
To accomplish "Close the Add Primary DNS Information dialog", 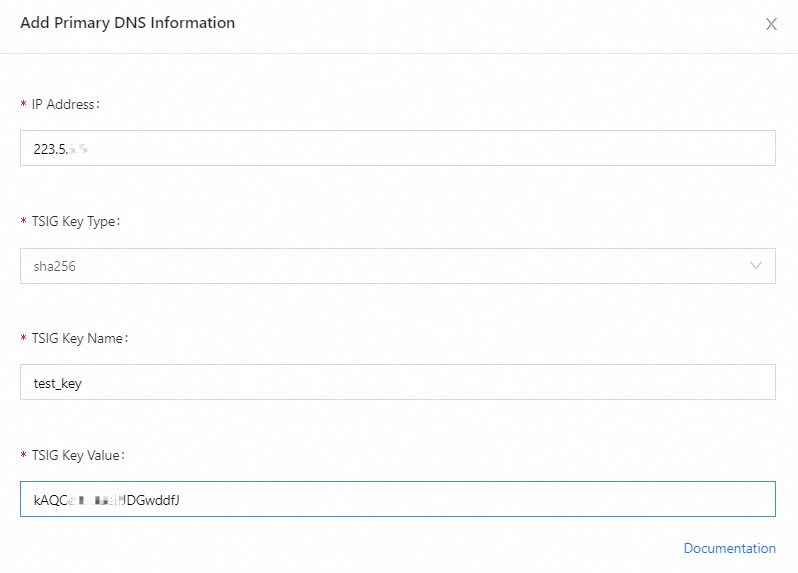I will [771, 24].
